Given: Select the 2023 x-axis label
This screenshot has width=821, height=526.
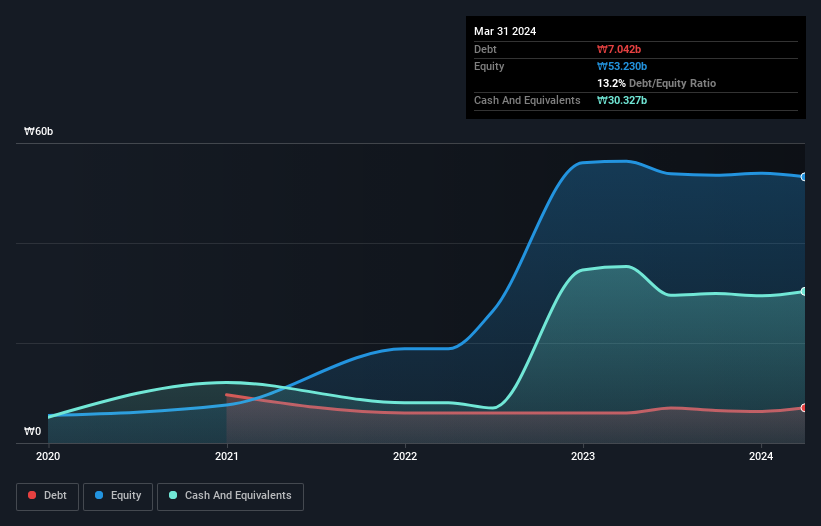Looking at the screenshot, I should pyautogui.click(x=583, y=456).
